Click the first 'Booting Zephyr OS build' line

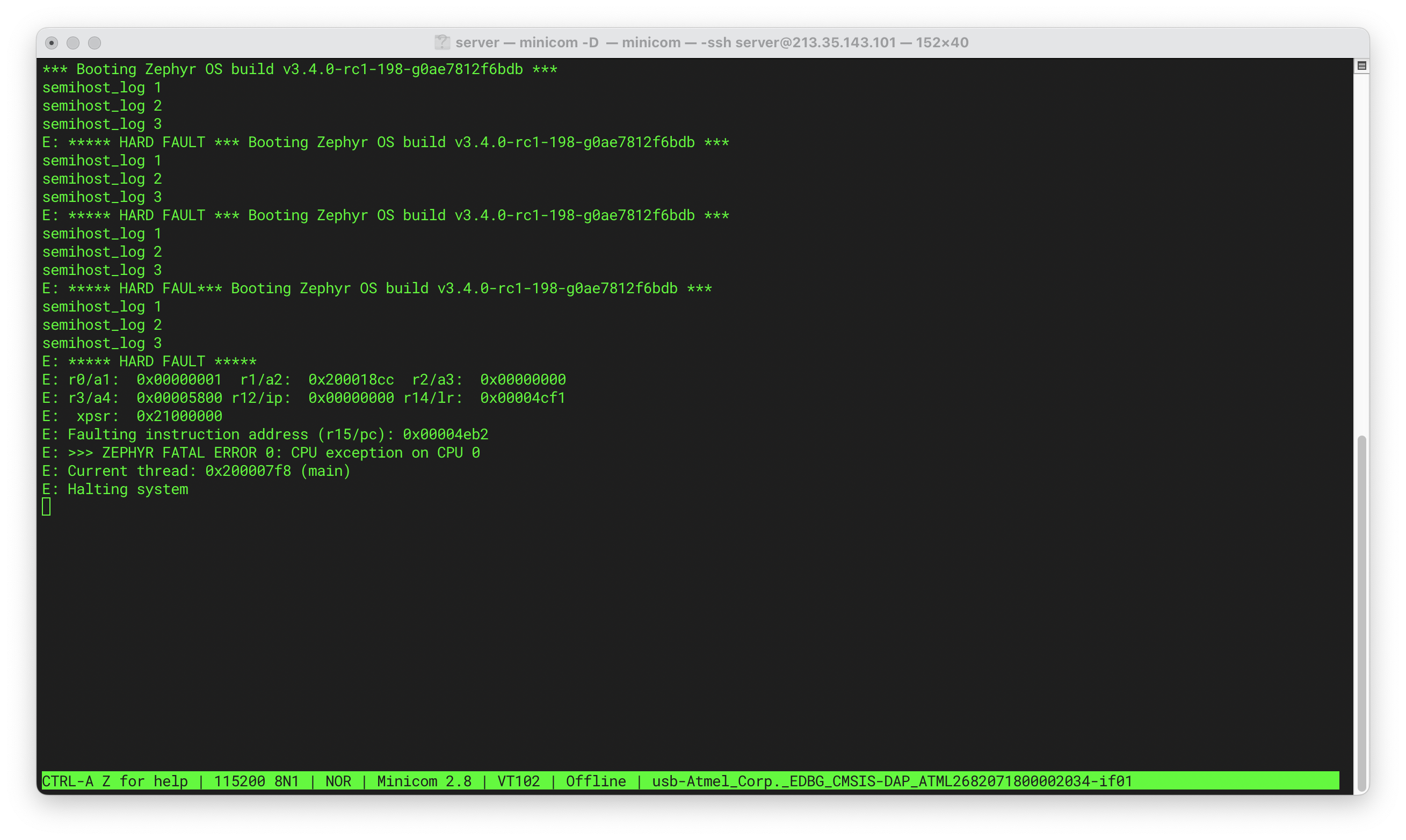[x=300, y=69]
